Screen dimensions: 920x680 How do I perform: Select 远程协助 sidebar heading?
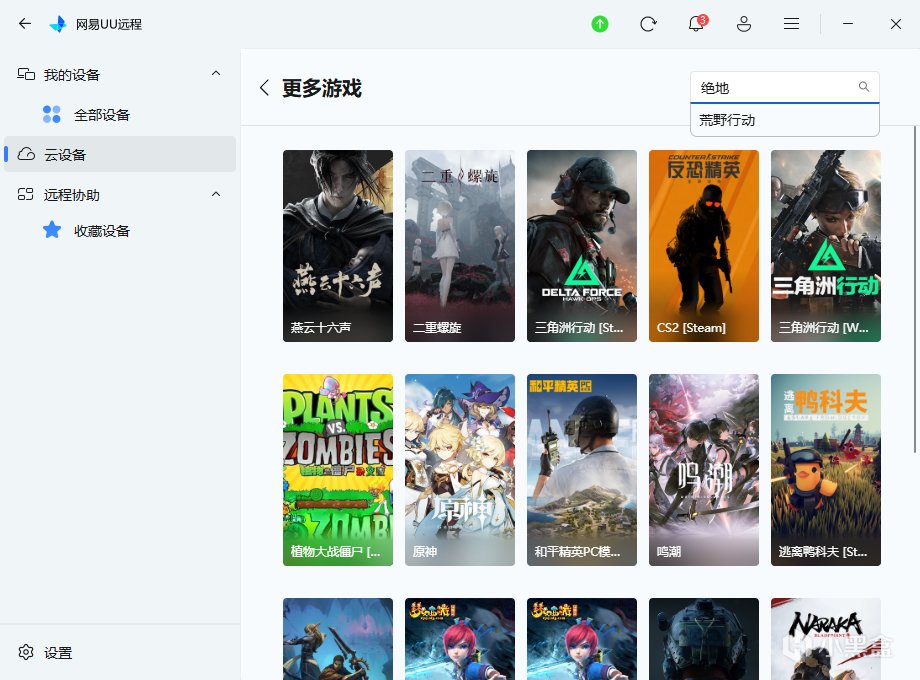72,195
